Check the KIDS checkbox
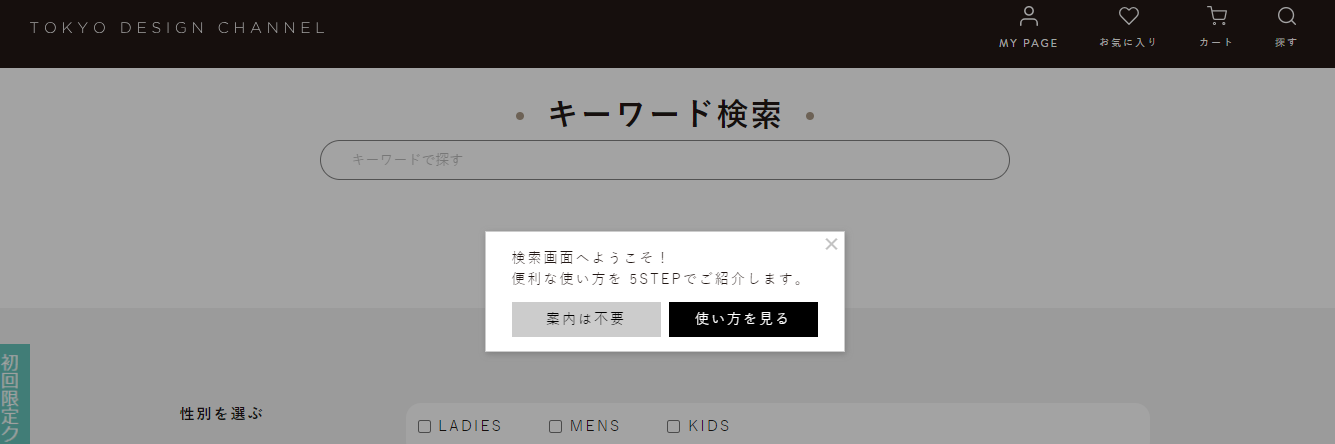This screenshot has width=1335, height=444. pyautogui.click(x=673, y=427)
